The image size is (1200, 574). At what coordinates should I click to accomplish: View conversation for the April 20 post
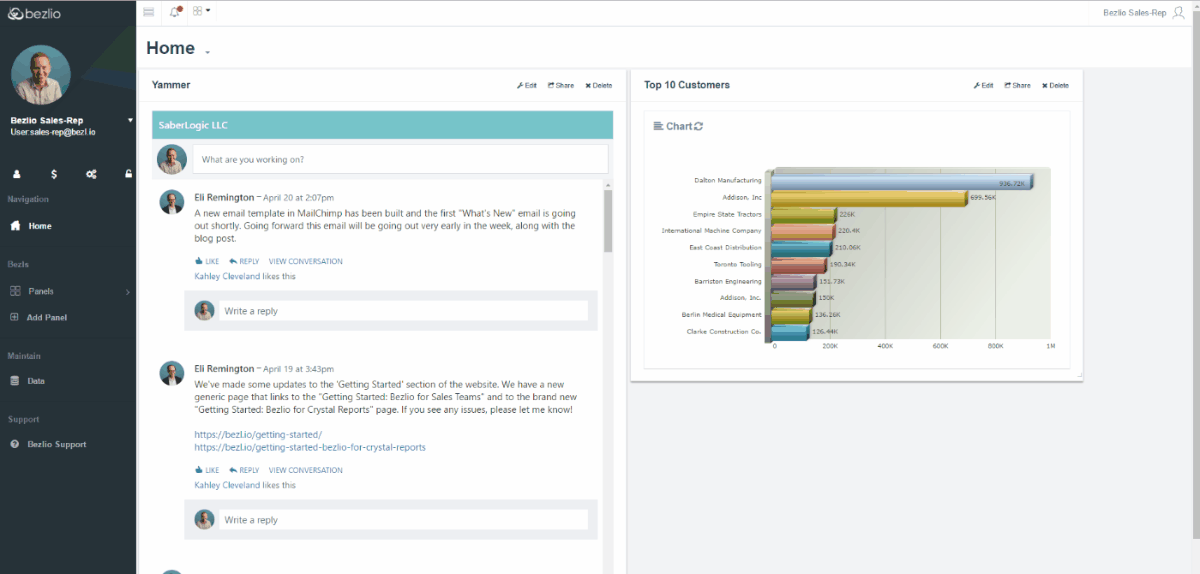pyautogui.click(x=306, y=261)
